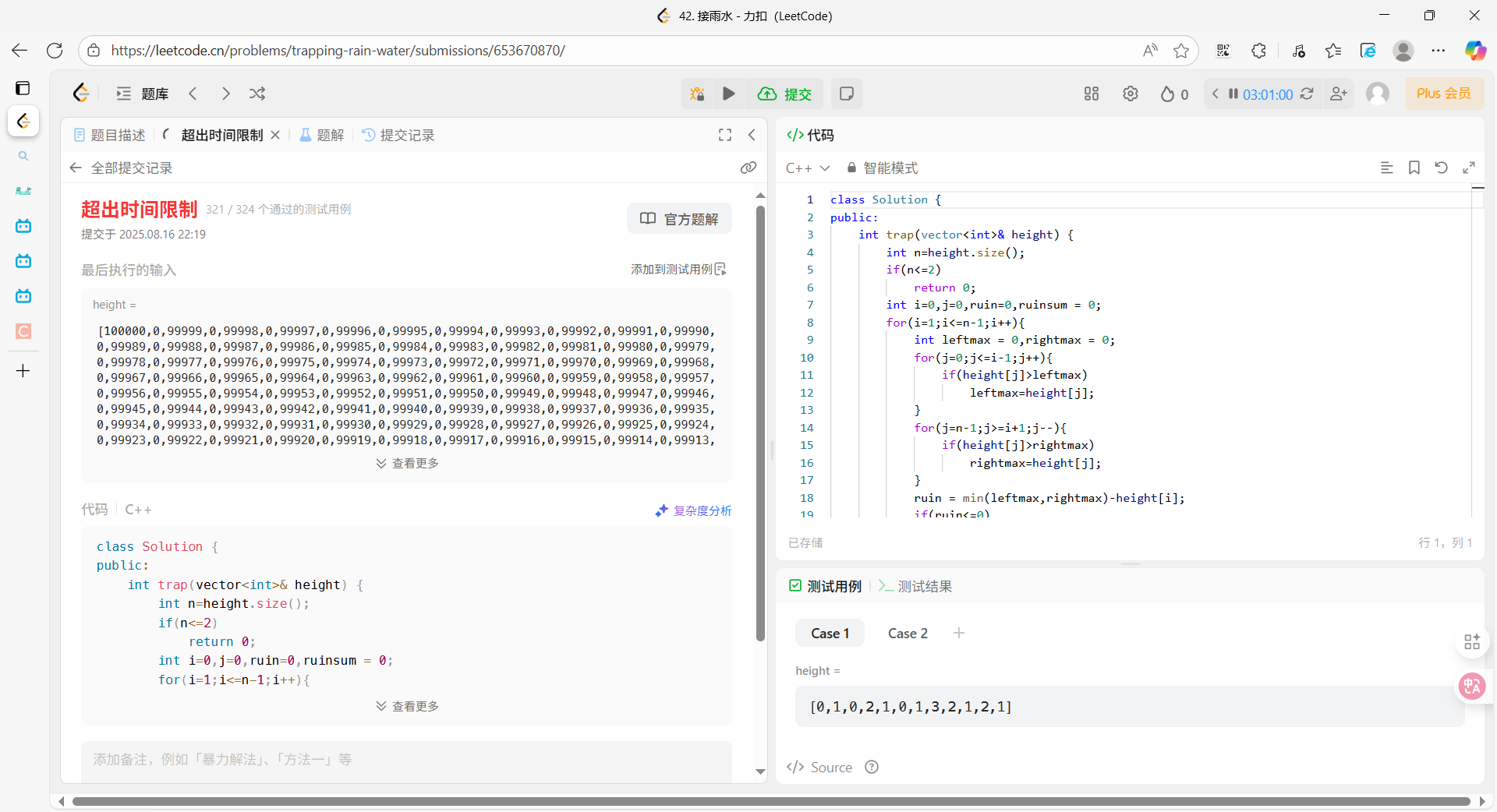Screen dimensions: 1497x812
Task: Click the editor bookmark icon
Action: click(1414, 168)
